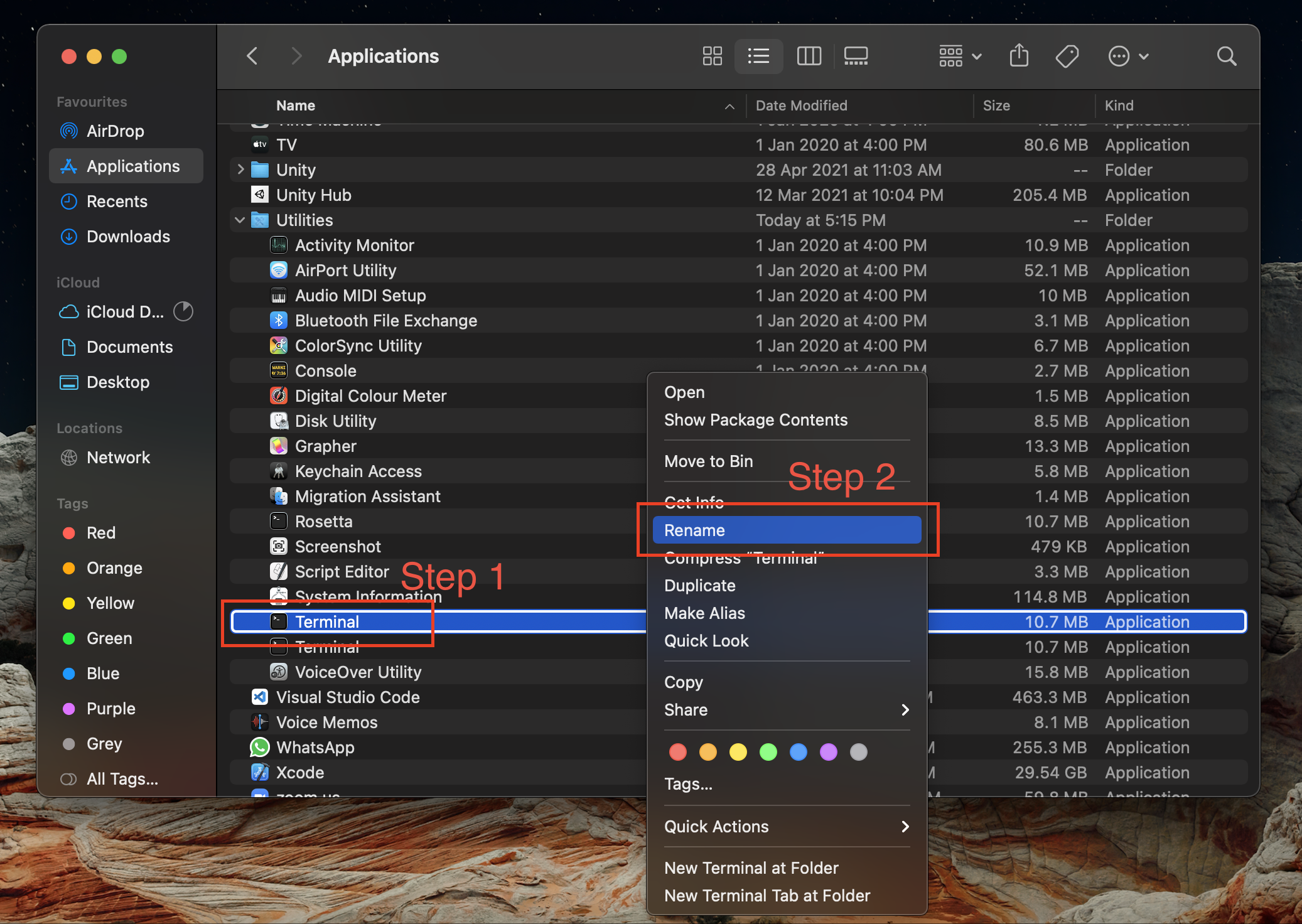Screen dimensions: 1302x924
Task: Switch to gallery view
Action: click(856, 56)
